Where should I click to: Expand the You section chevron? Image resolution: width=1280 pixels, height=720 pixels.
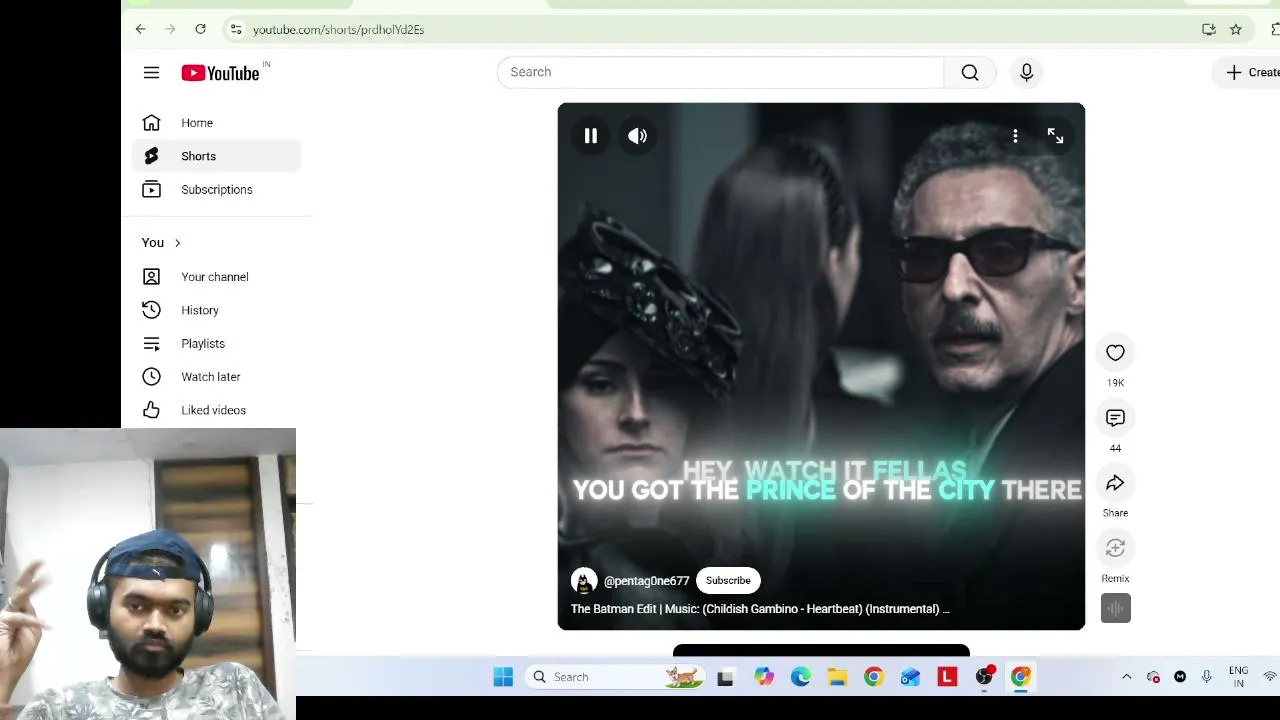point(177,243)
